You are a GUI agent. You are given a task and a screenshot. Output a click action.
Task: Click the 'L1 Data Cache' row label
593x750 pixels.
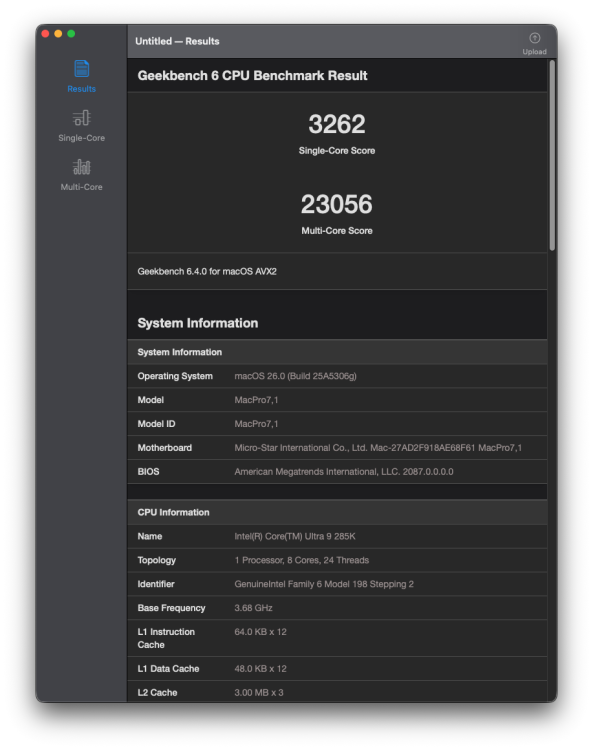point(168,669)
